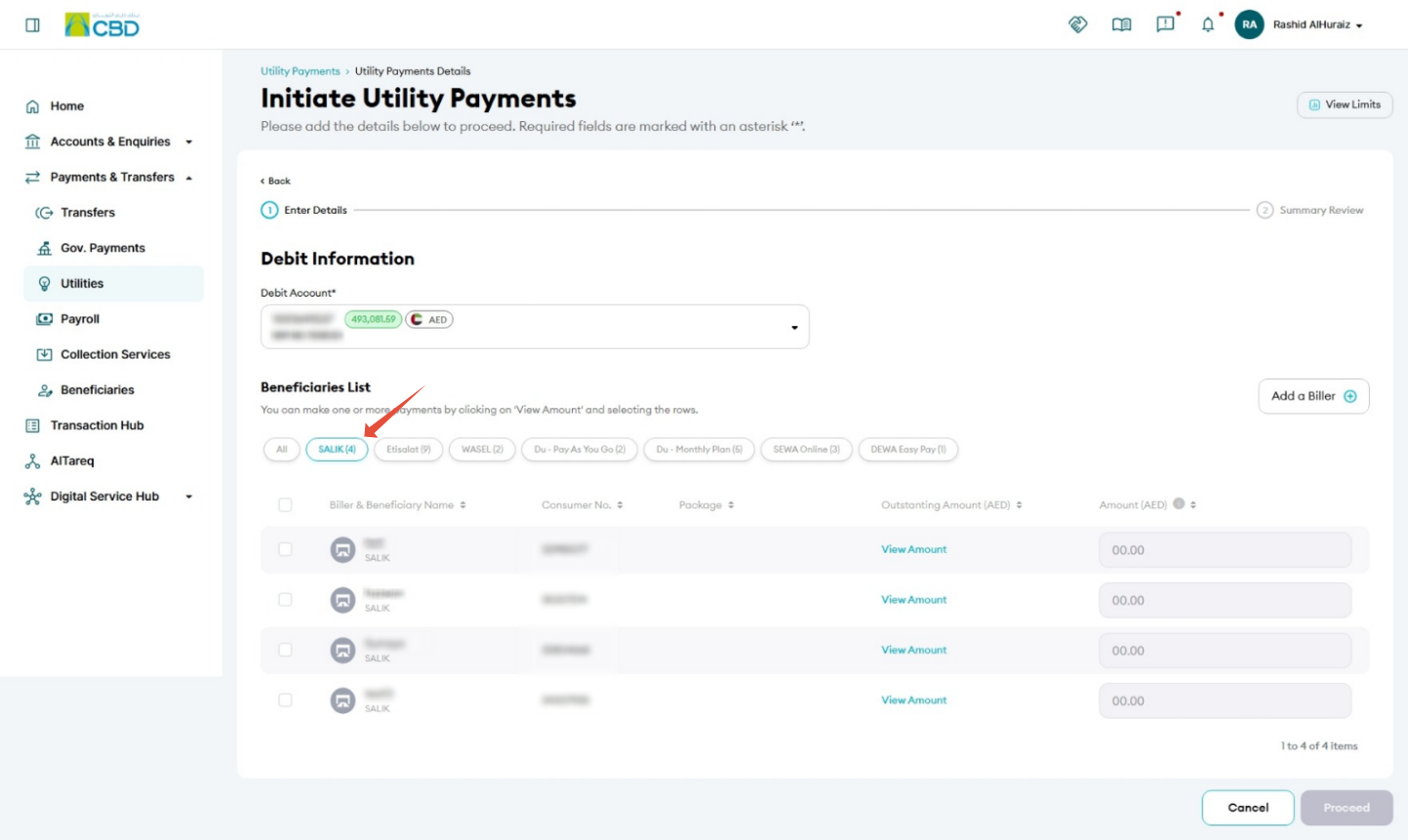
Task: Click the Utilities lightbulb icon
Action: pos(44,284)
